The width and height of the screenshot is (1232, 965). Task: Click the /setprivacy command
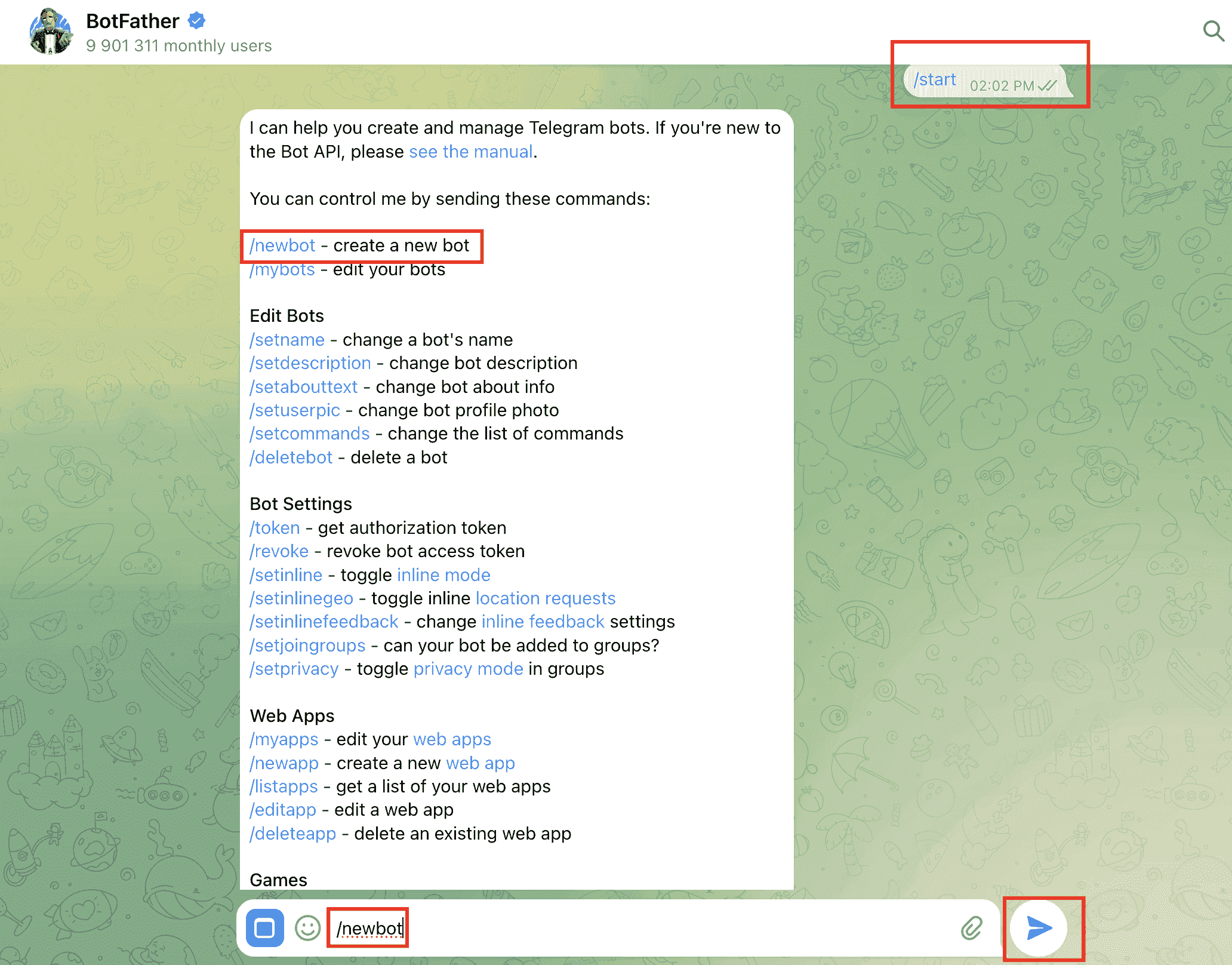294,669
